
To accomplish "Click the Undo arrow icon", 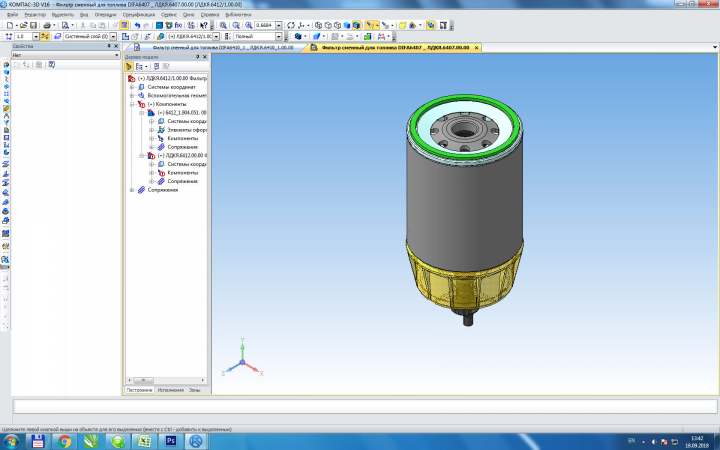I will pos(137,25).
